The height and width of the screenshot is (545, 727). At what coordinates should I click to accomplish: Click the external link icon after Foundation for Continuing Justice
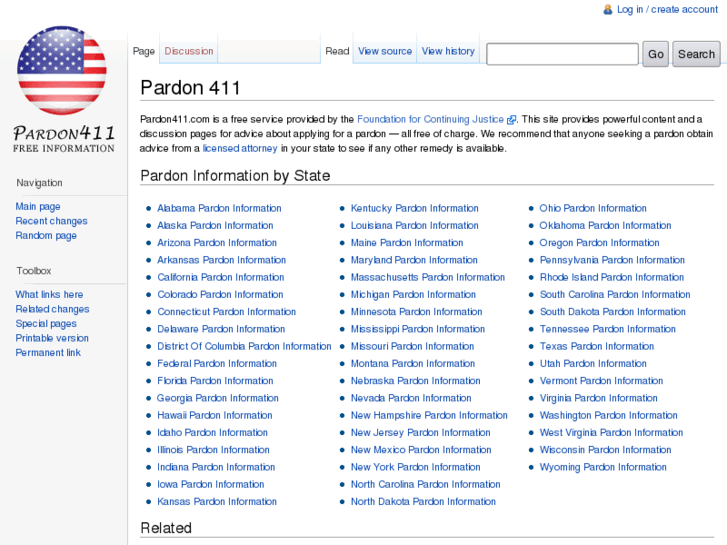point(511,120)
